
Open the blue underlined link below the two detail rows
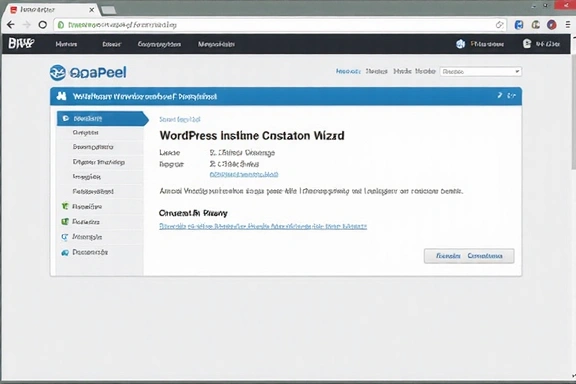(x=244, y=174)
